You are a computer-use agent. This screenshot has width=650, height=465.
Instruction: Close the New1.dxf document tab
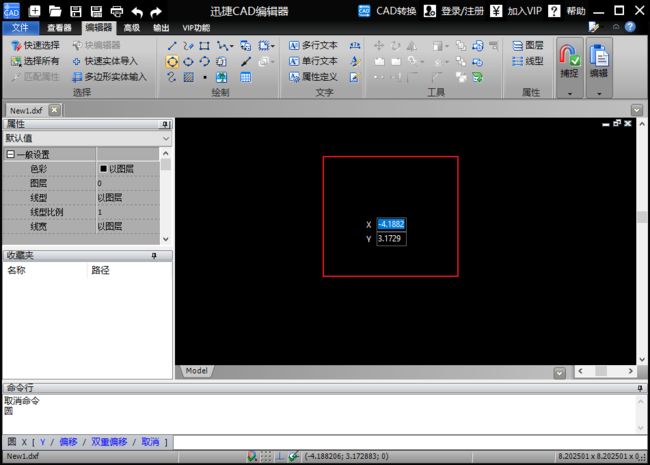click(x=54, y=110)
